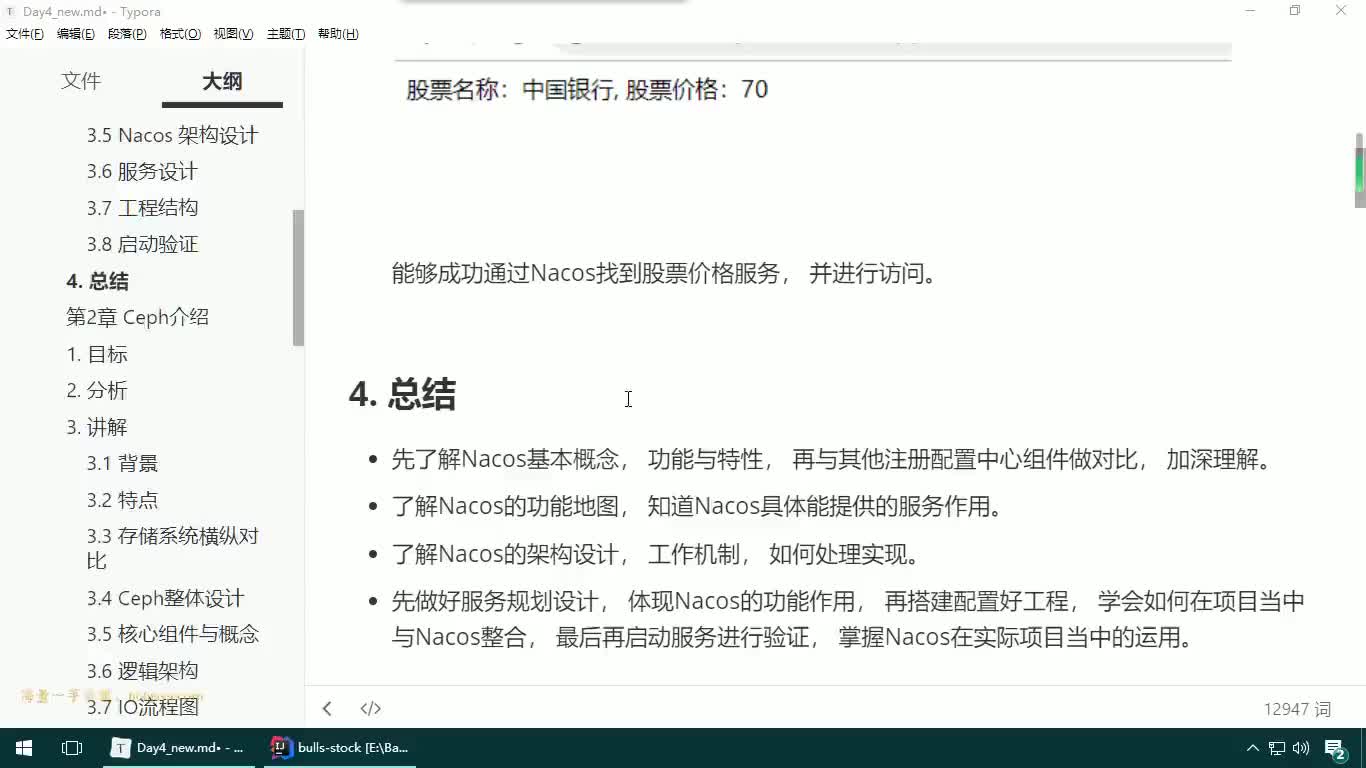Jump to outline item 3.7 工程结构
Screen dimensions: 1366x768
[x=142, y=208]
